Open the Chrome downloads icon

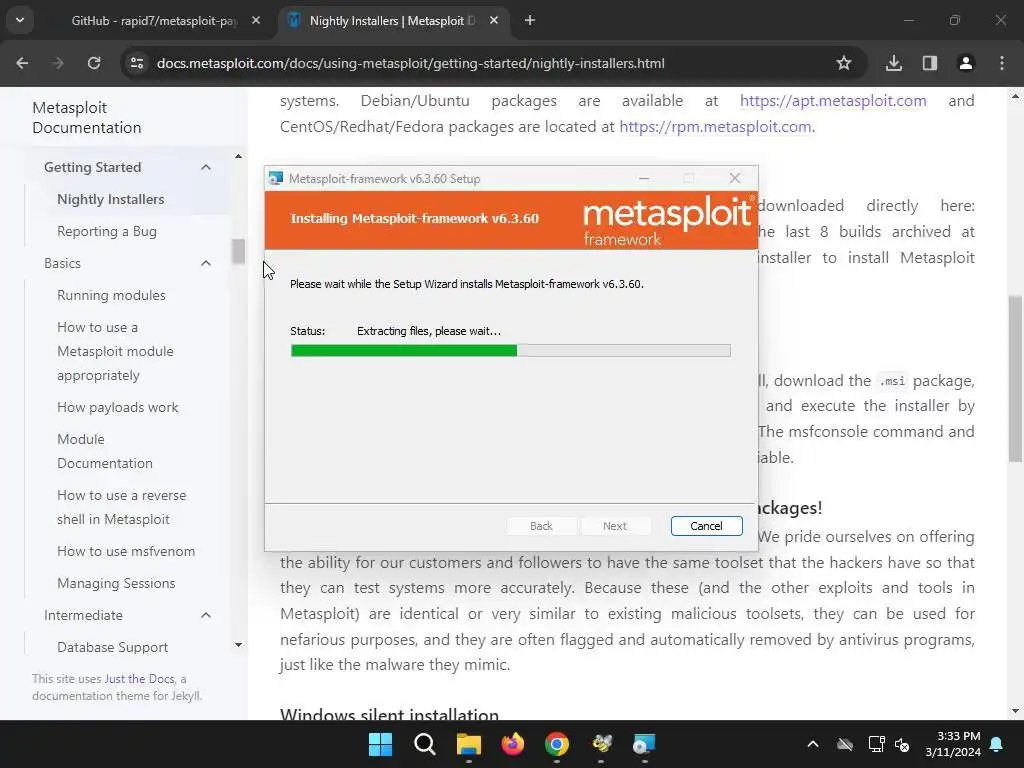coord(894,63)
